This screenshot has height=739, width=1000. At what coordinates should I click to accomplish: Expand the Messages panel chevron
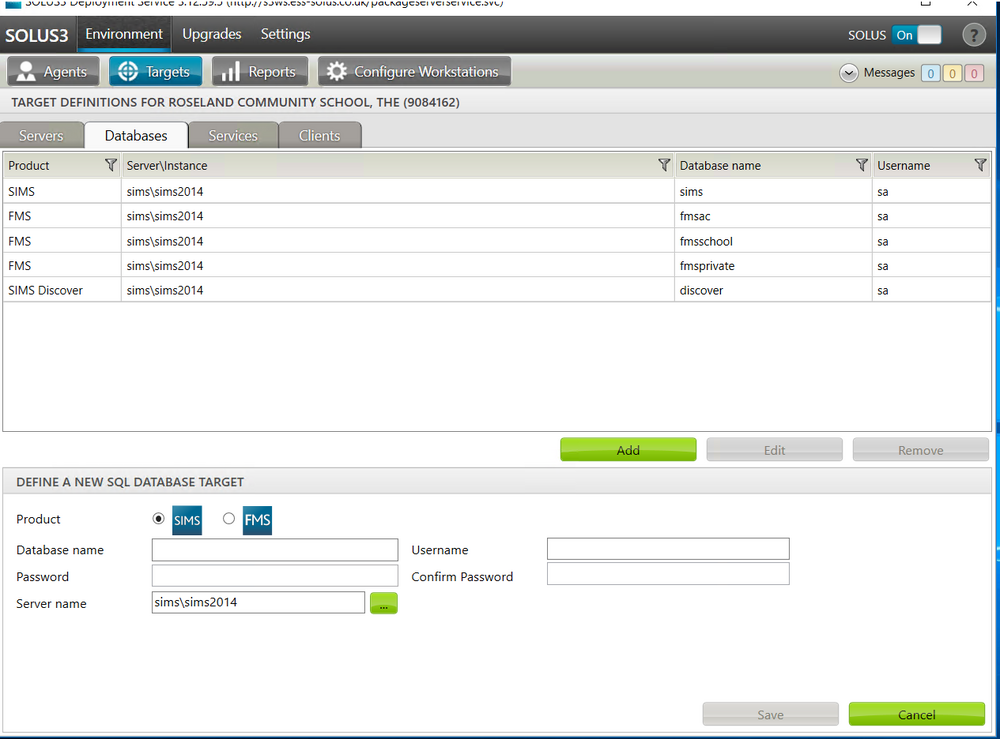pos(848,73)
